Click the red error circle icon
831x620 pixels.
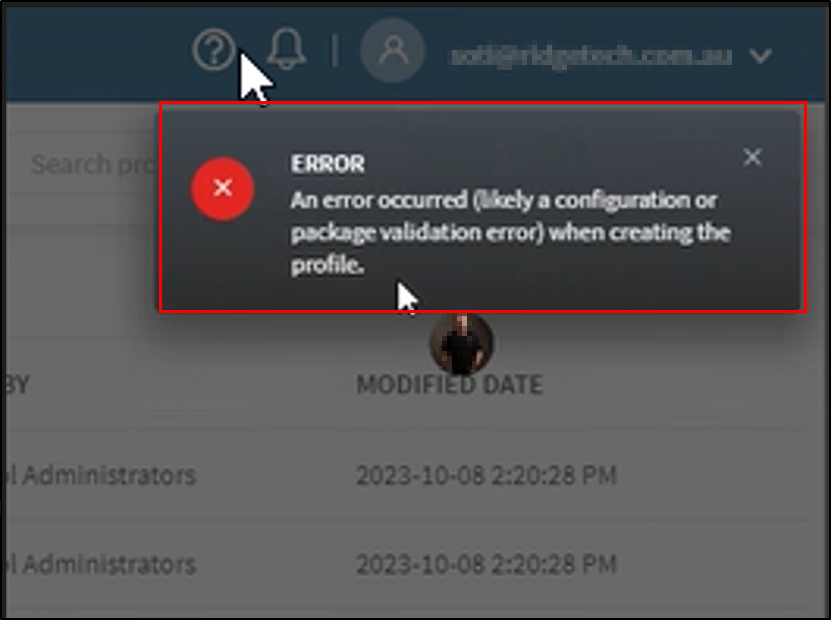223,188
